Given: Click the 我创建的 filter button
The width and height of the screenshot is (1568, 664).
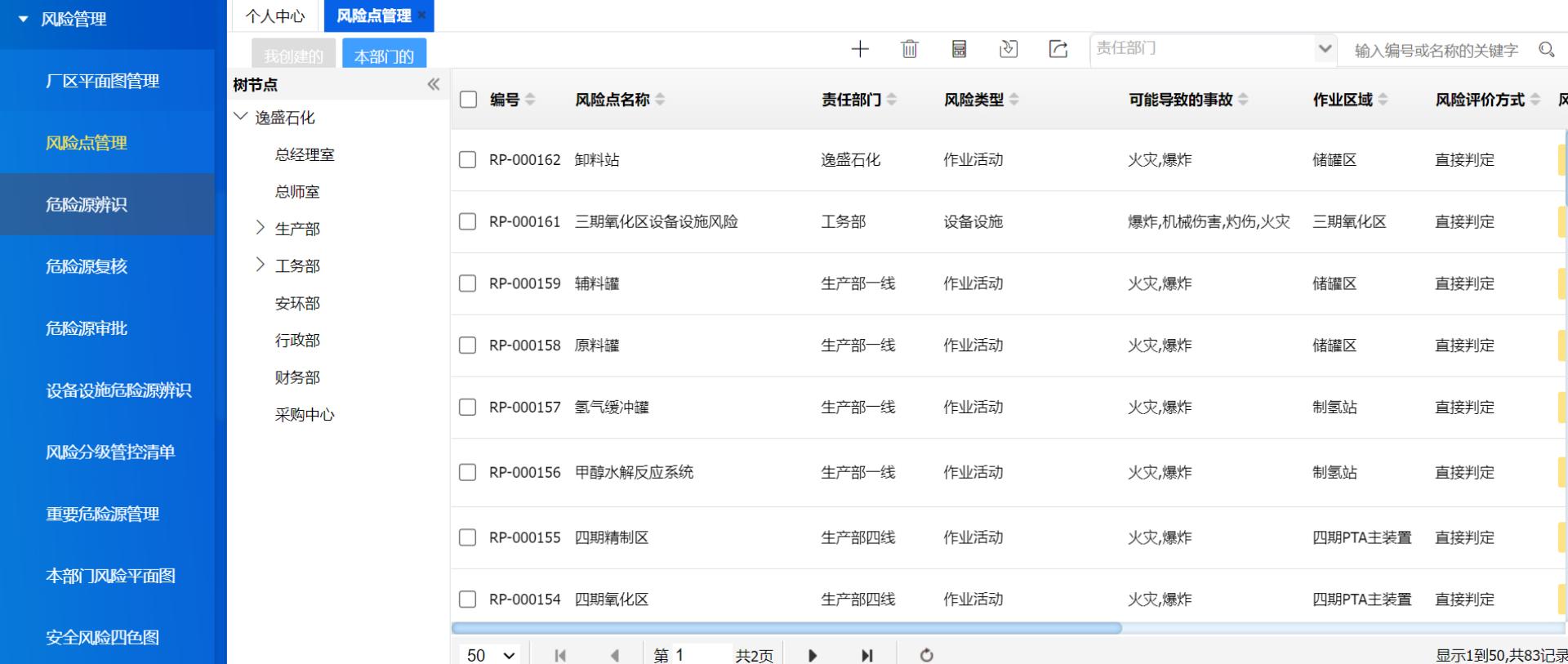Looking at the screenshot, I should pyautogui.click(x=293, y=56).
